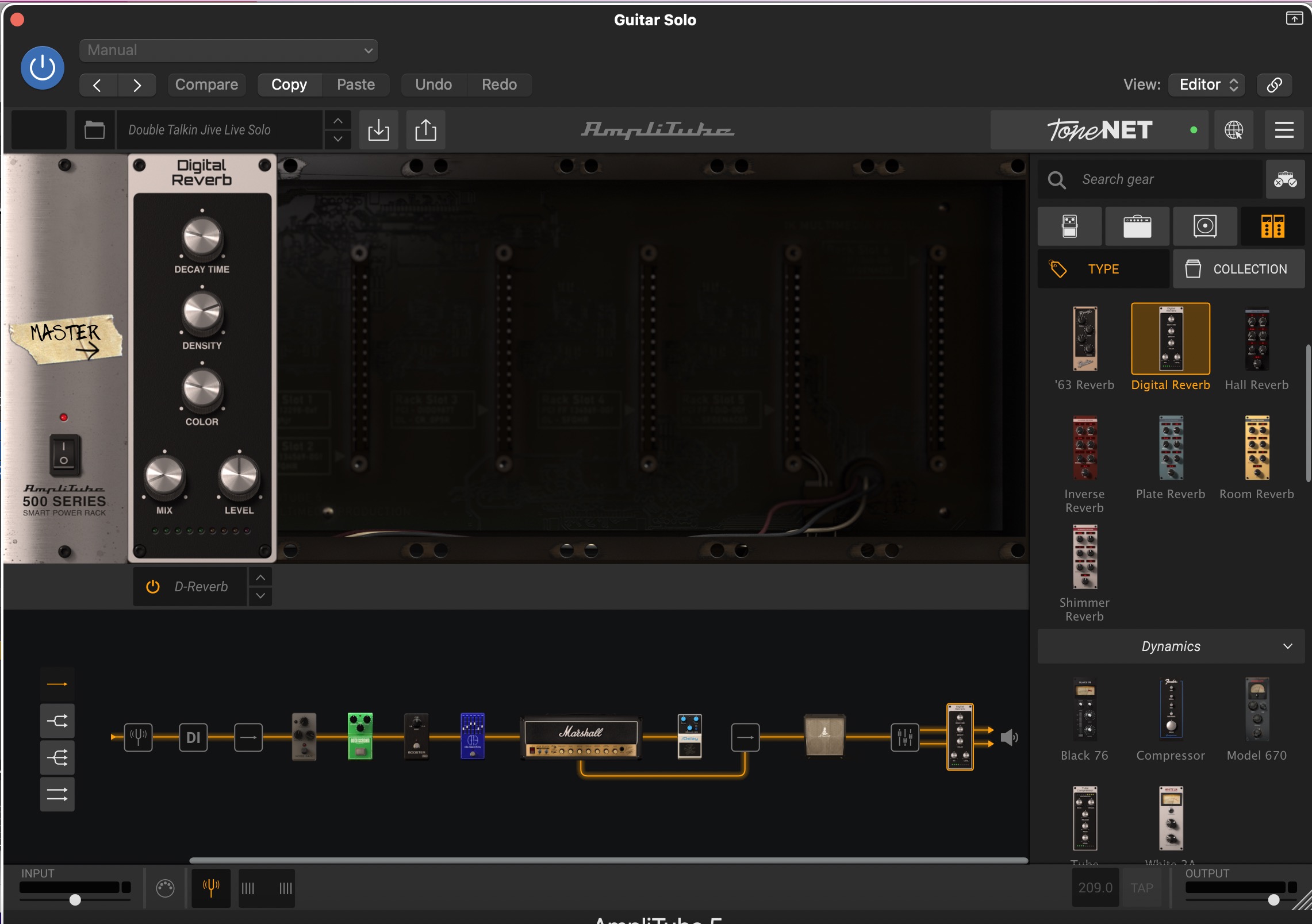Click the Redo button

click(499, 85)
